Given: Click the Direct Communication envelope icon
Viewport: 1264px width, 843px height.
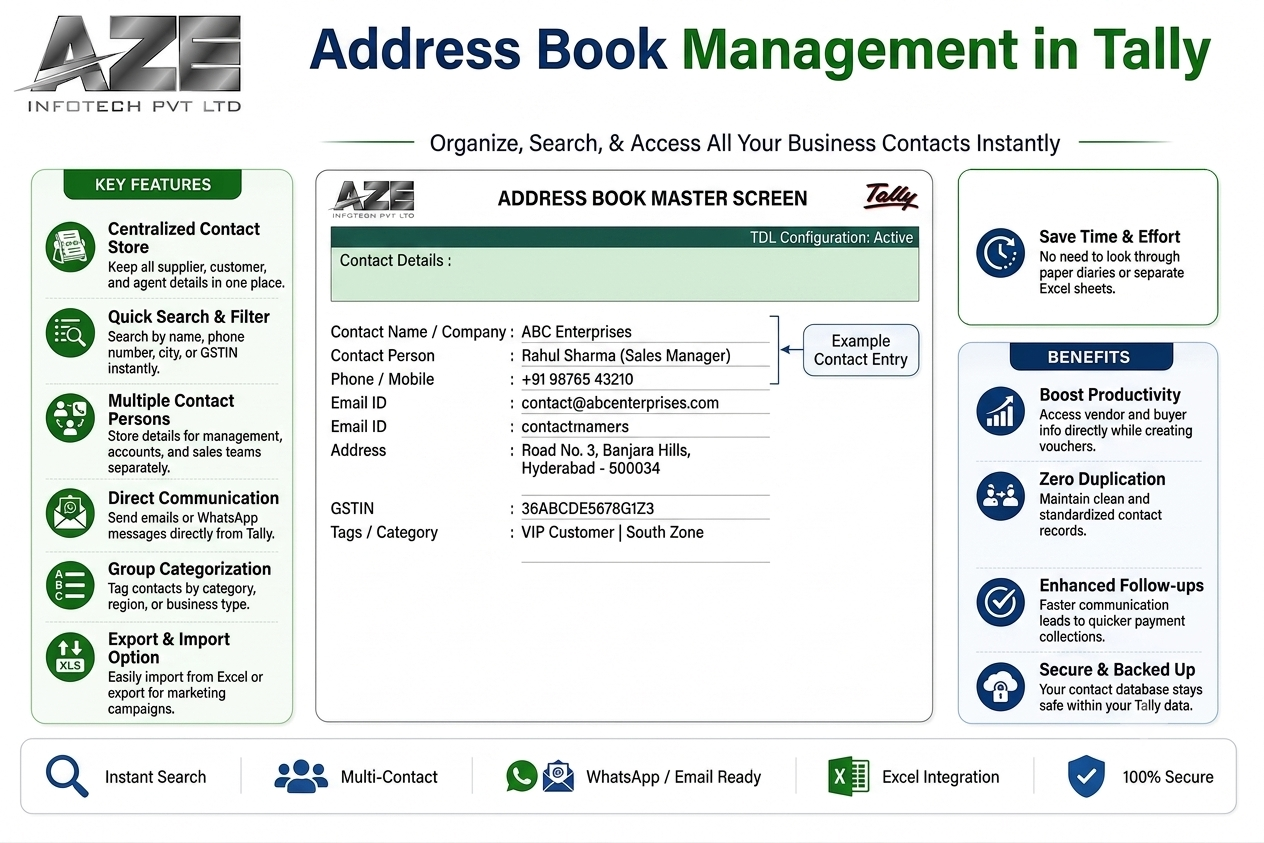Looking at the screenshot, I should (x=71, y=514).
